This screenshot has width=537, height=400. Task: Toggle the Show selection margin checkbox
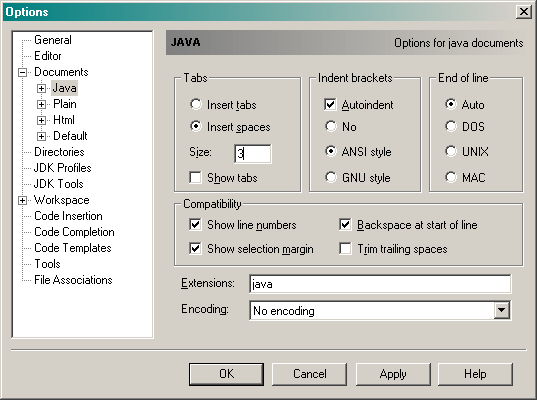(x=196, y=248)
